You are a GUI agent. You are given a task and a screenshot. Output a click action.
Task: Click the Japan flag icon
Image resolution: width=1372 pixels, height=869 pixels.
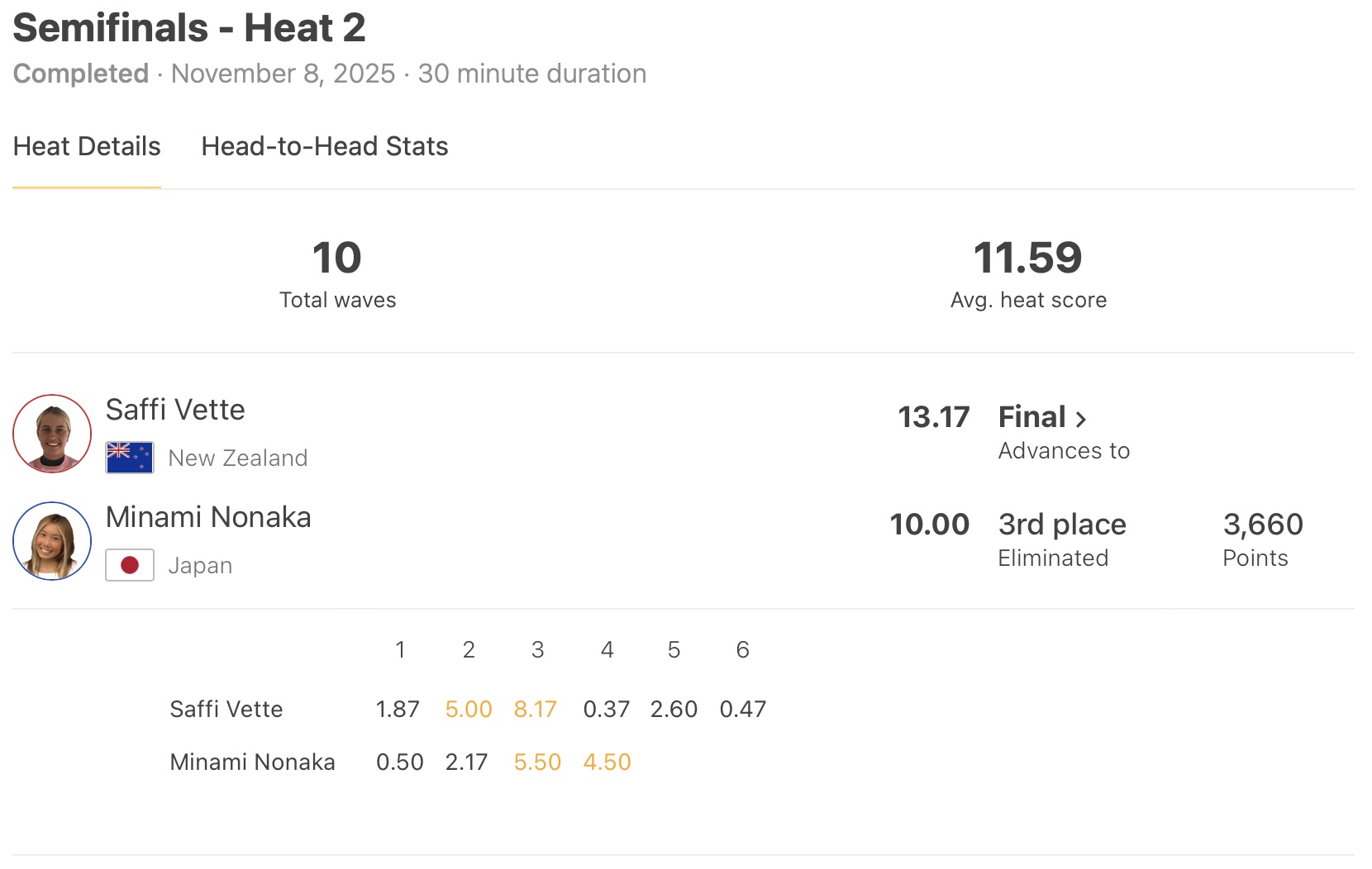tap(130, 565)
